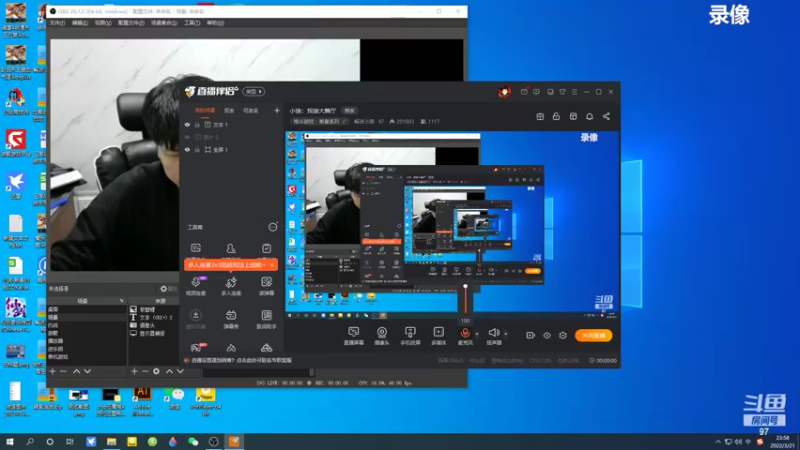Click the share icon in stream header
The image size is (800, 450).
click(x=606, y=116)
